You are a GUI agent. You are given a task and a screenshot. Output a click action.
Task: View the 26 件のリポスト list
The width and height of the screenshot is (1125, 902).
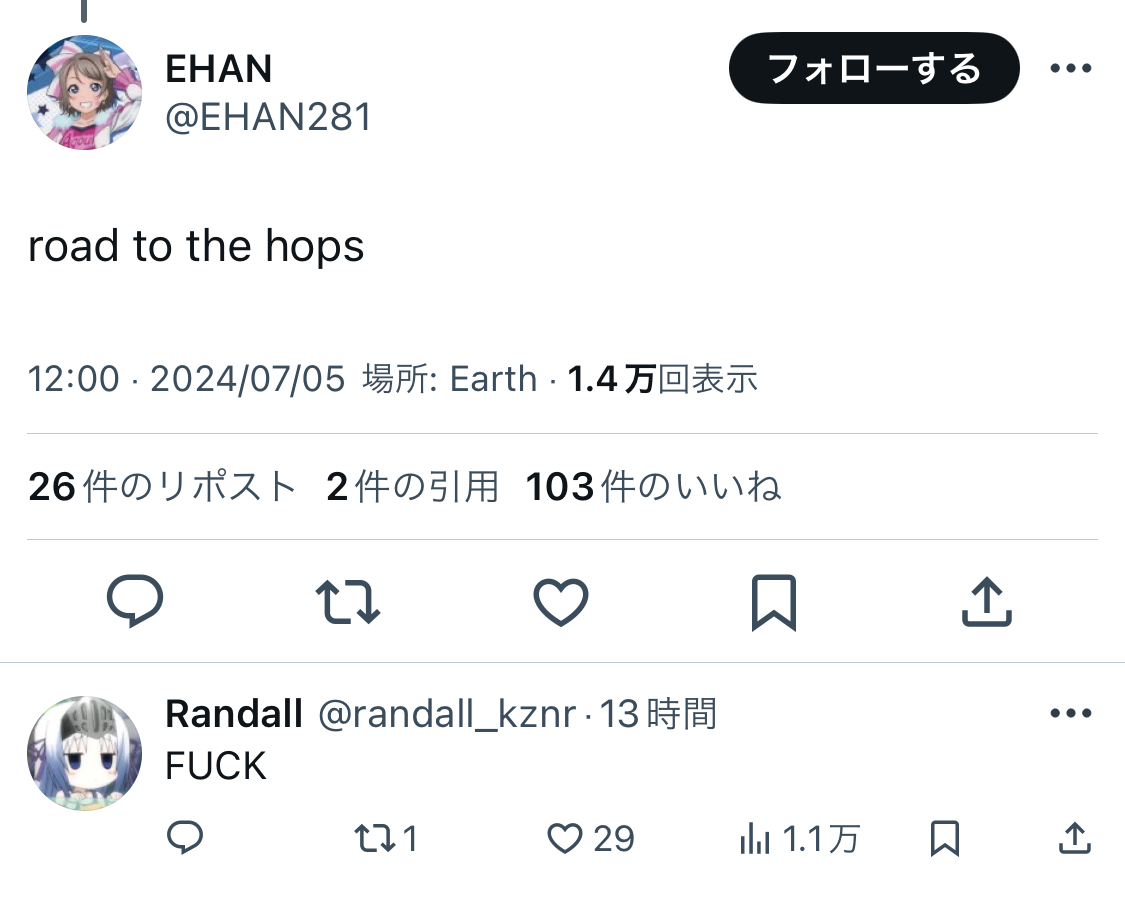163,487
